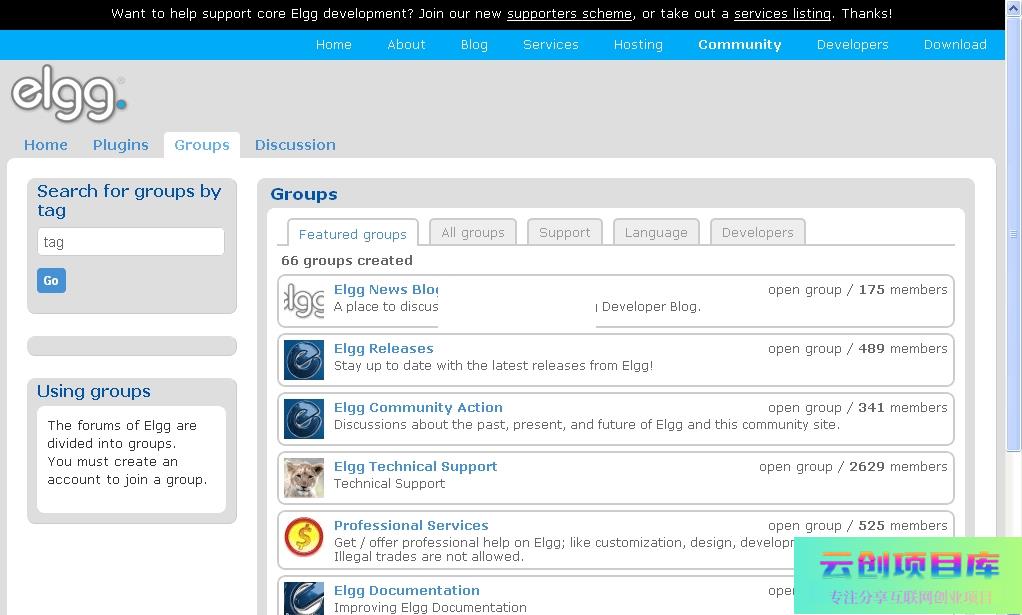
Task: Click the Elgg Community Action group icon
Action: tap(304, 419)
